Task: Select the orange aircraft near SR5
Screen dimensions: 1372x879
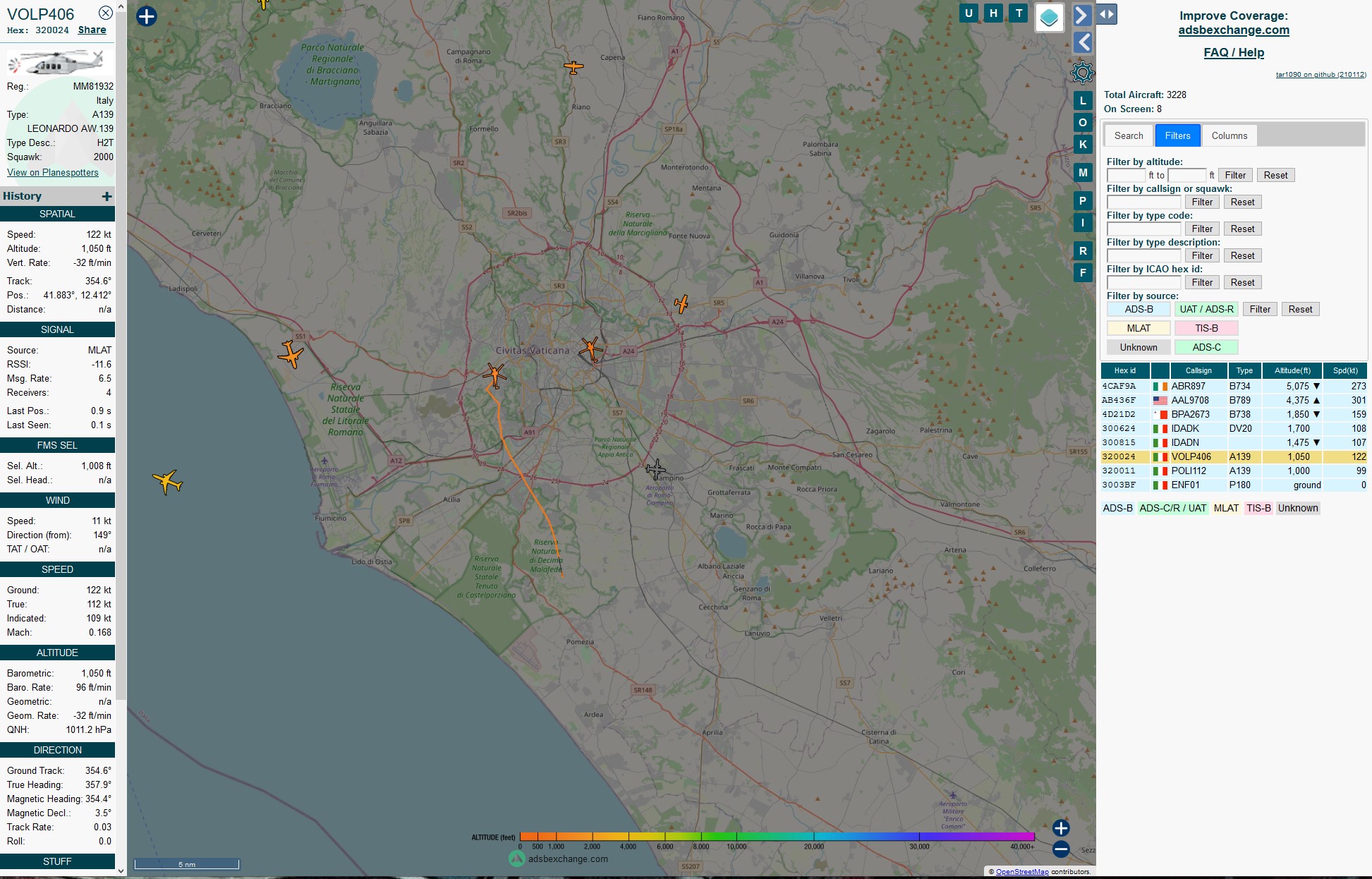Action: [681, 304]
